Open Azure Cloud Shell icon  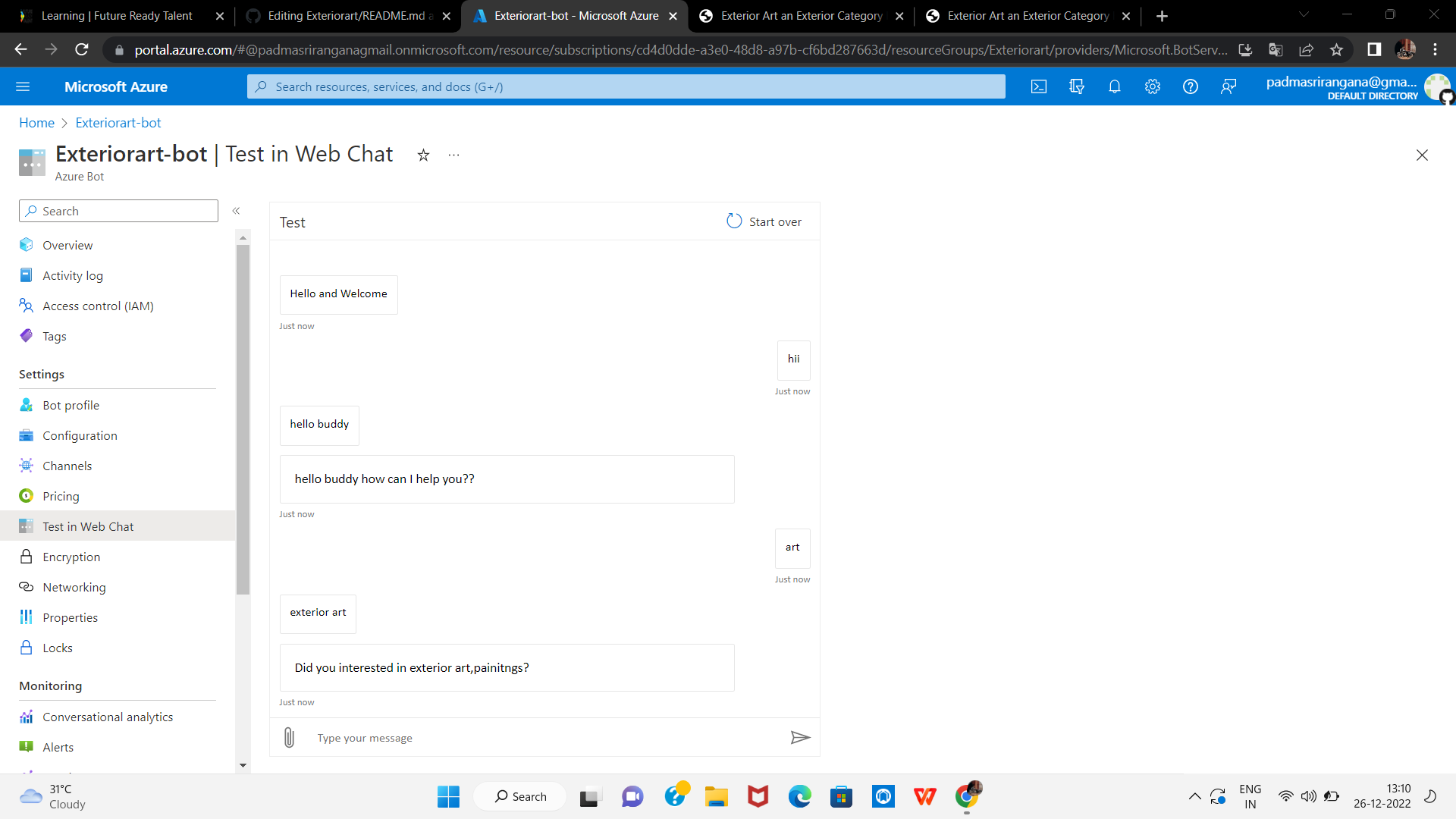pos(1039,87)
